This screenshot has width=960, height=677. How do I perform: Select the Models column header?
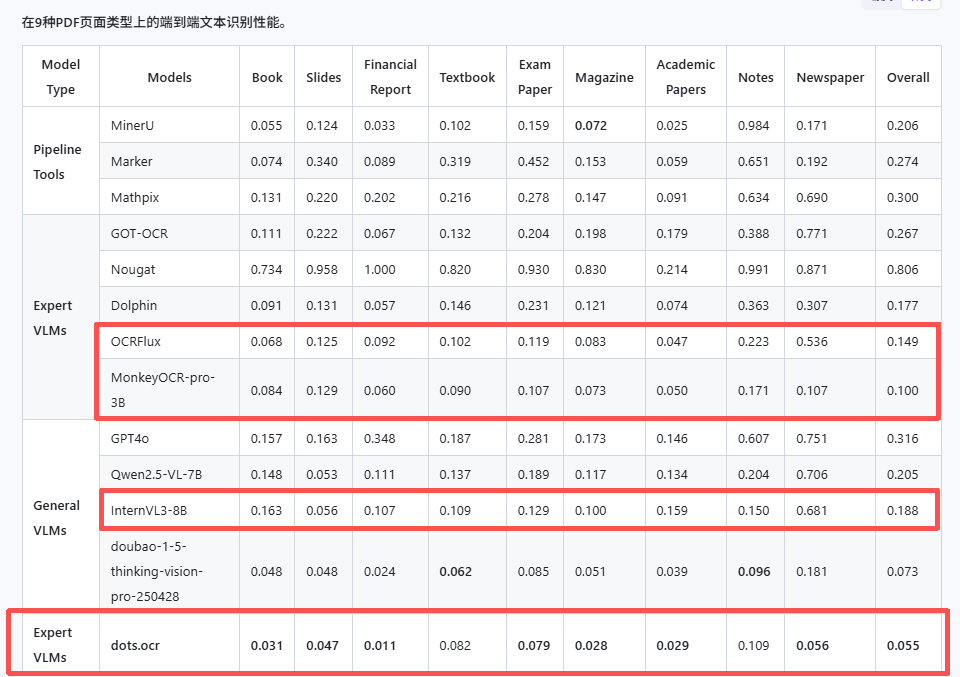(170, 77)
